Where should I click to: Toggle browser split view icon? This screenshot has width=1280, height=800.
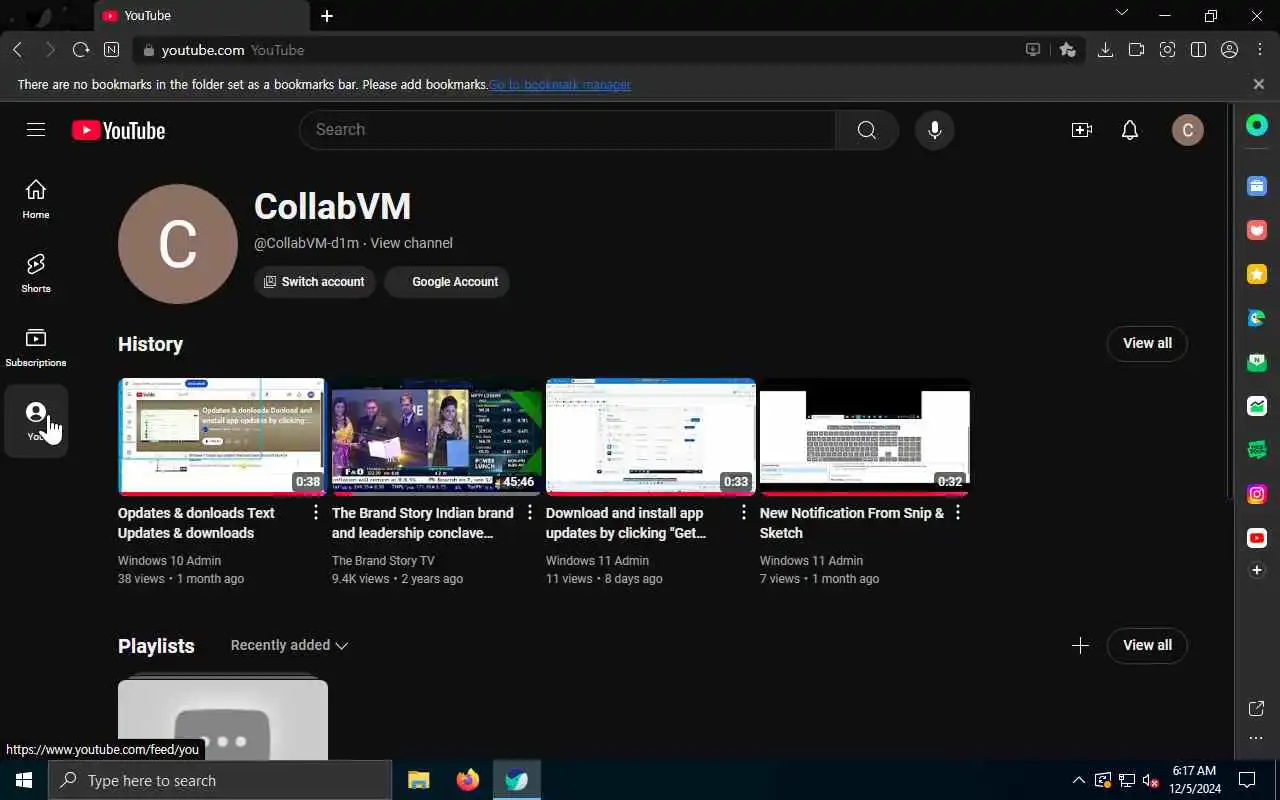(x=1198, y=50)
